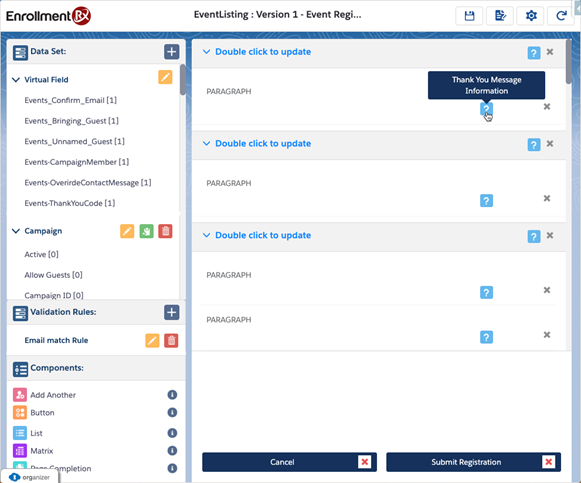Select the Matrix component
581x483 pixels.
pyautogui.click(x=42, y=451)
